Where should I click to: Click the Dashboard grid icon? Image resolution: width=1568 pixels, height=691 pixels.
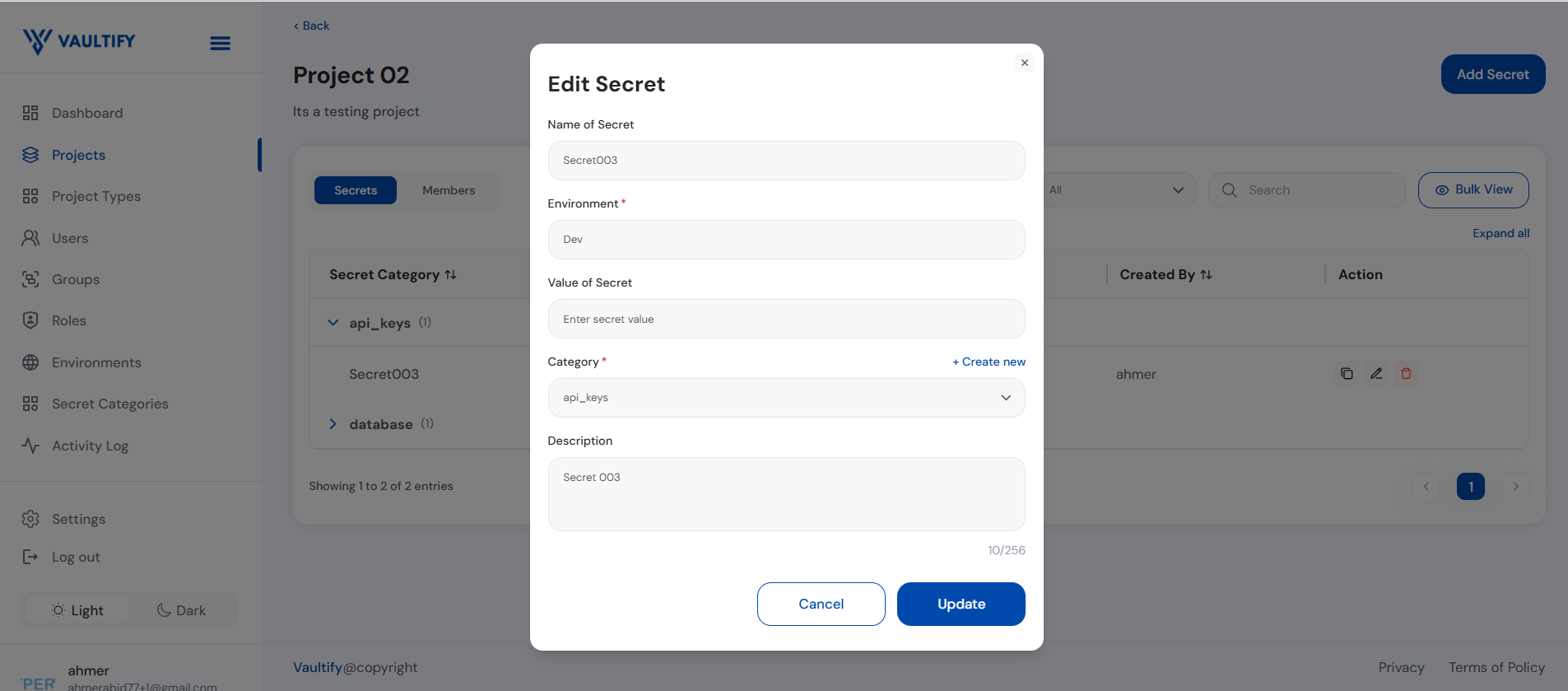pyautogui.click(x=30, y=113)
